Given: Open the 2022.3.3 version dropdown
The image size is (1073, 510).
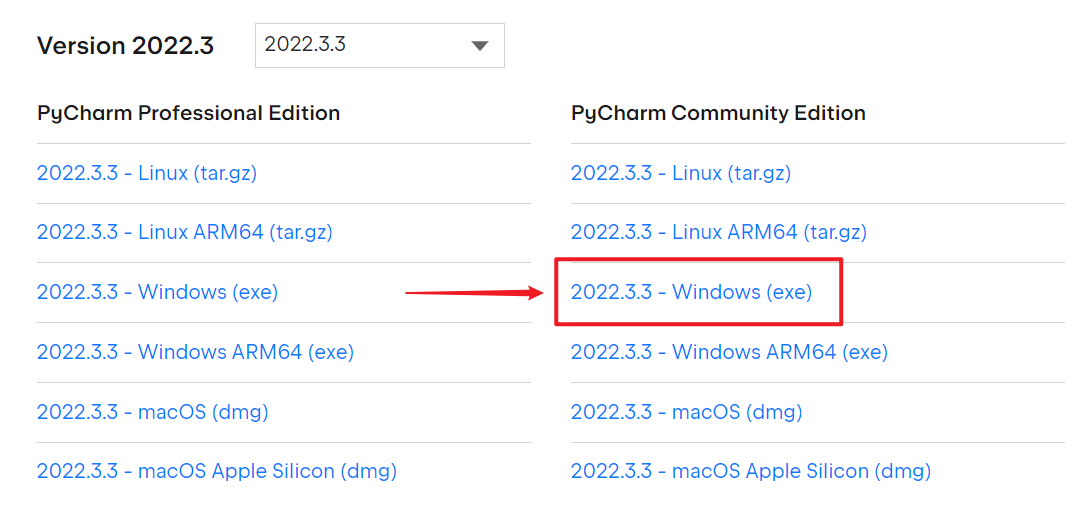Looking at the screenshot, I should pos(379,46).
